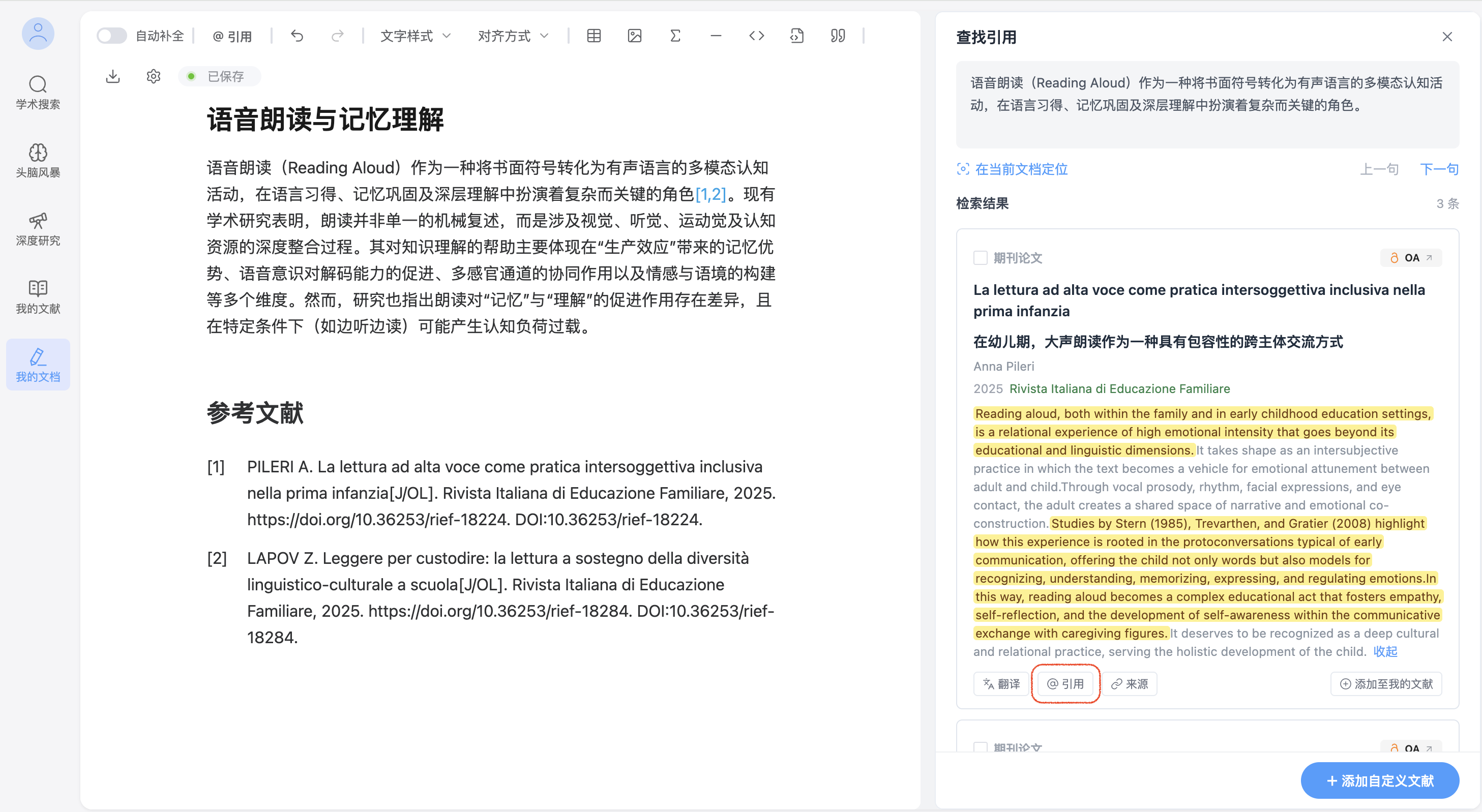Screen dimensions: 1482x812
Task: Redo the last edit
Action: click(338, 36)
